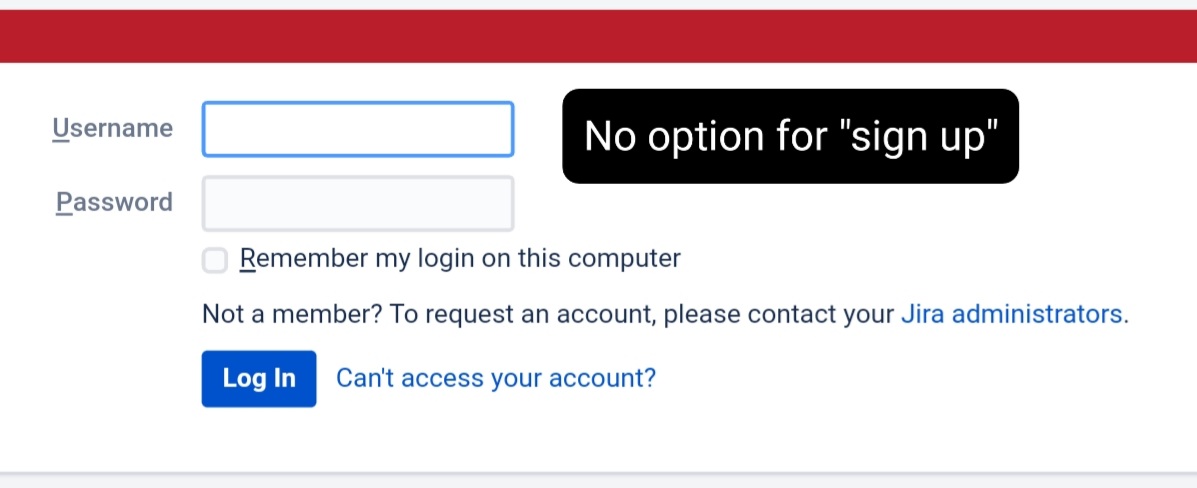Click the gray strip below the login form
Screen dimensions: 1197x488
point(598,480)
